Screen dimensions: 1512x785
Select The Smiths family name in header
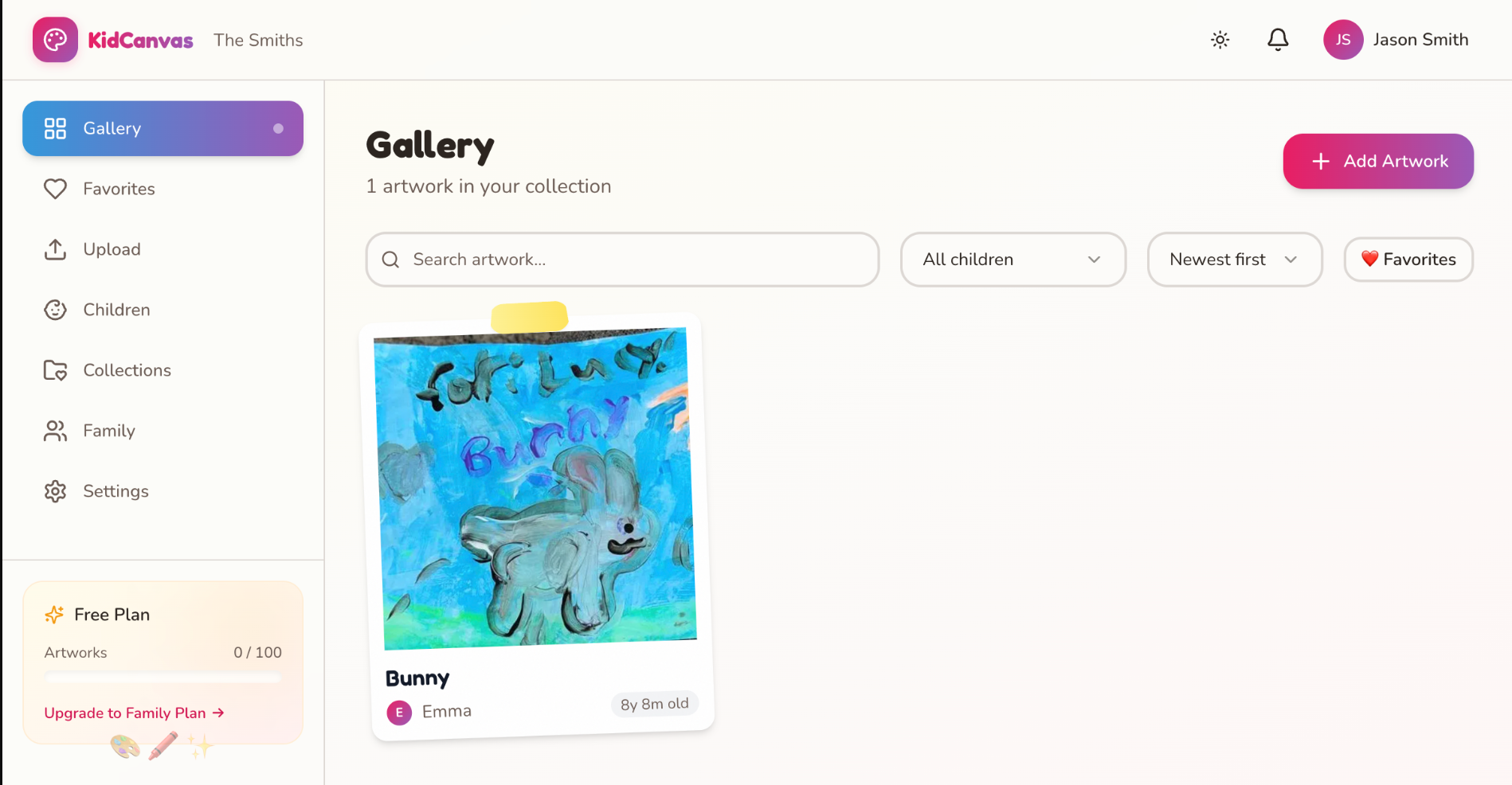pos(258,40)
